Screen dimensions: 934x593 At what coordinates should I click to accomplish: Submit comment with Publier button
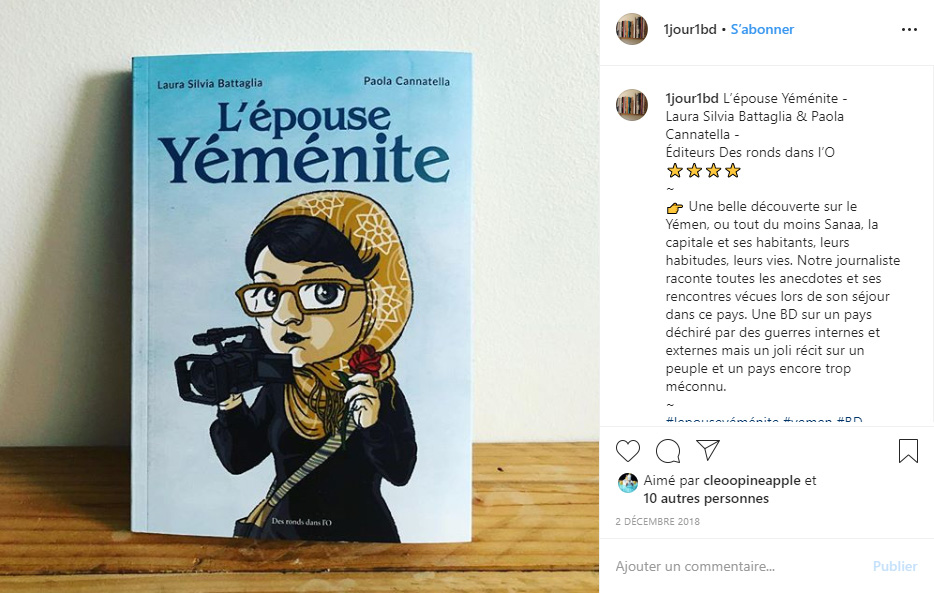(895, 566)
